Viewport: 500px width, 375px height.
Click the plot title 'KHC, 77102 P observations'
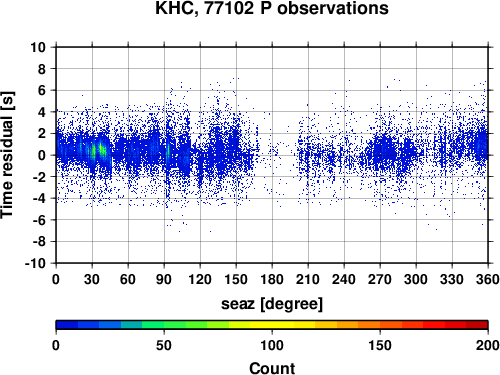(272, 8)
